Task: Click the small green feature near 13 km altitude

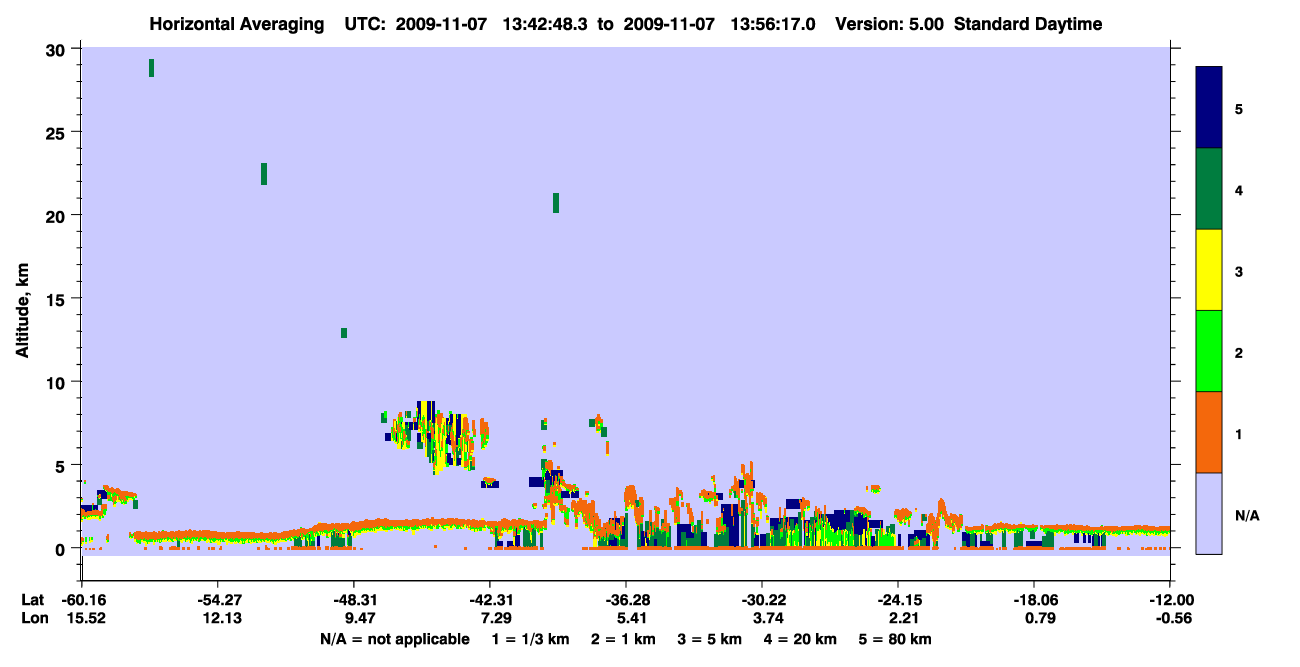Action: [344, 333]
